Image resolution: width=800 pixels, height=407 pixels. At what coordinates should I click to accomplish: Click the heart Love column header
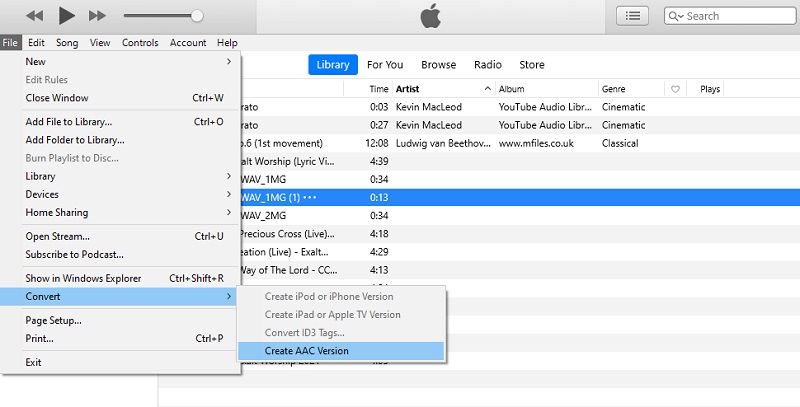click(675, 89)
